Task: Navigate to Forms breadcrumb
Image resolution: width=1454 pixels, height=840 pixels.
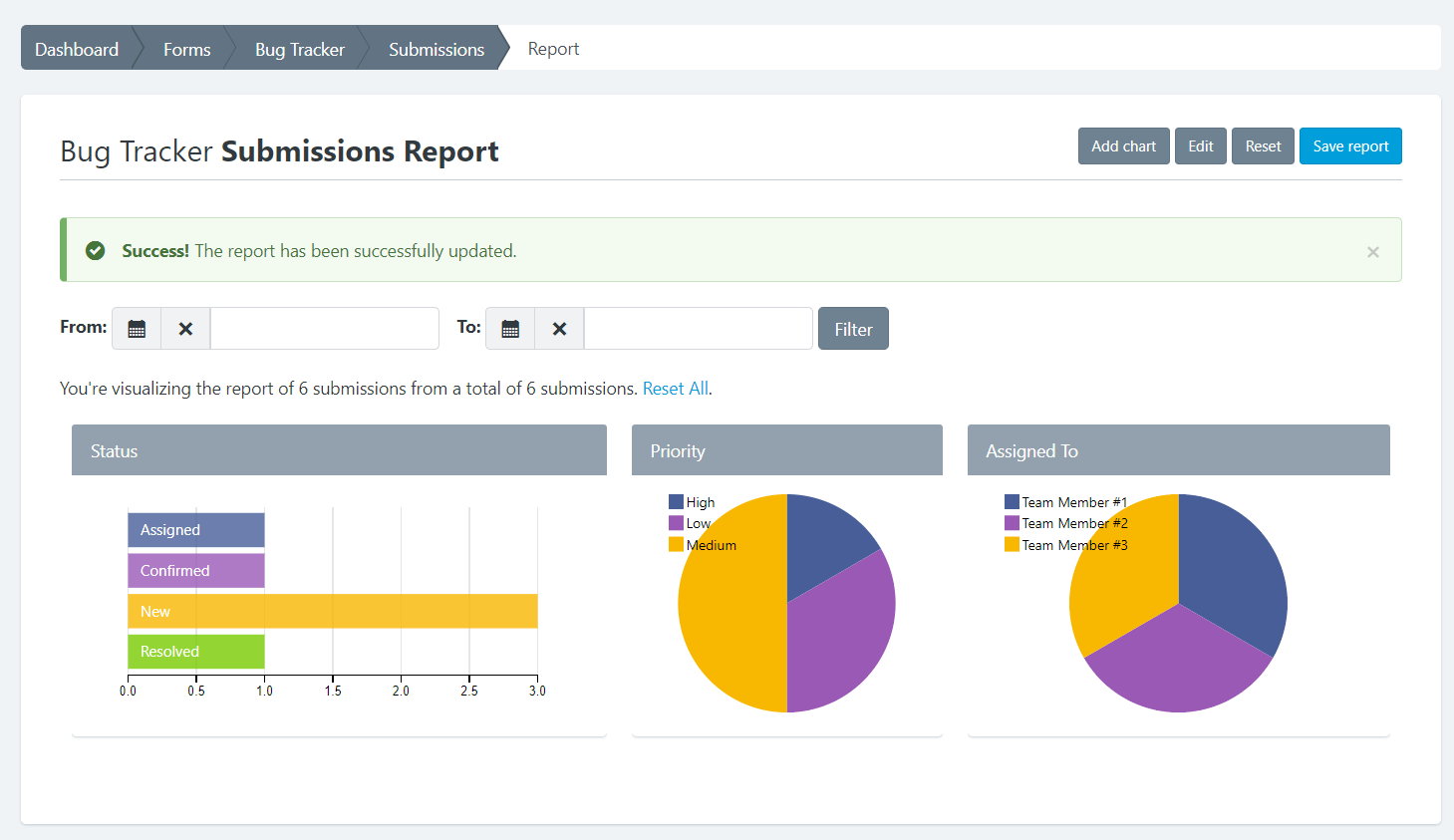Action: pyautogui.click(x=186, y=49)
